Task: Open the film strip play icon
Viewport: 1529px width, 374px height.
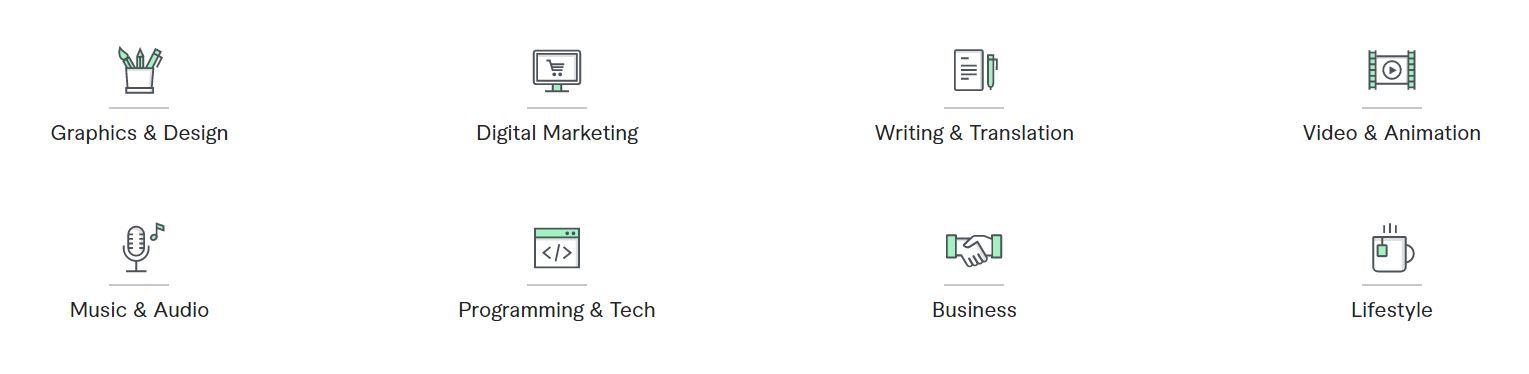Action: tap(1392, 70)
